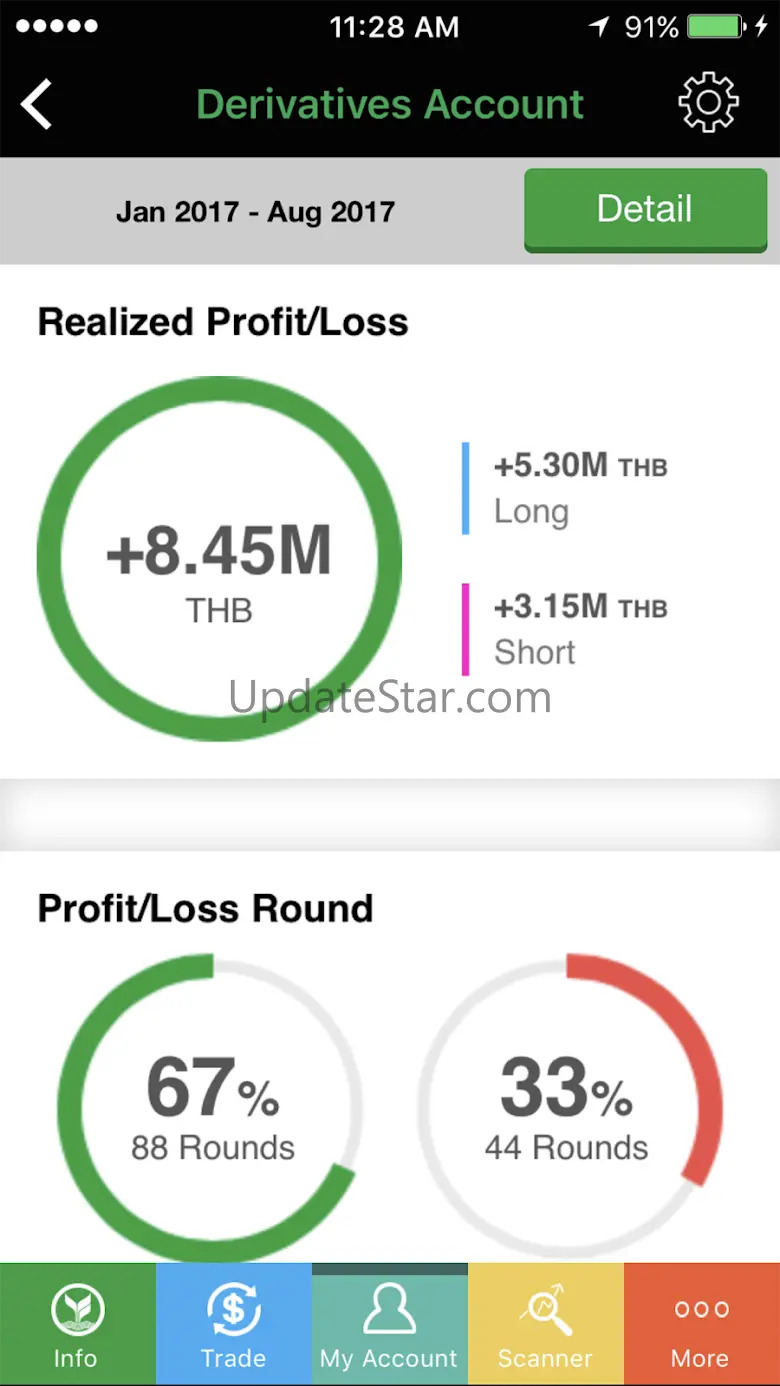
Task: Tap the Profit/Loss Round heading
Action: [205, 909]
